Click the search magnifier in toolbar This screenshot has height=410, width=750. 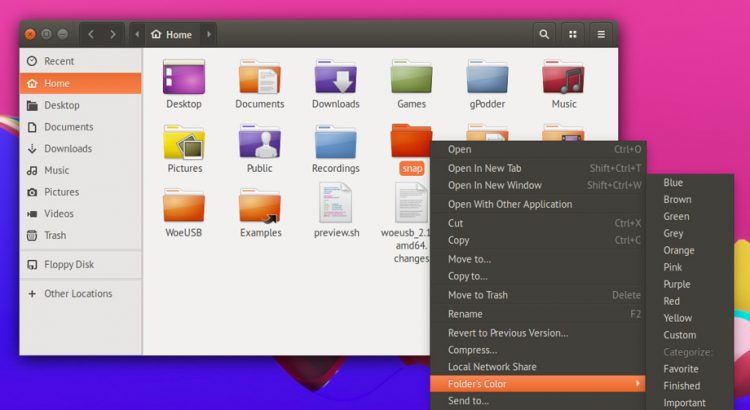(544, 34)
